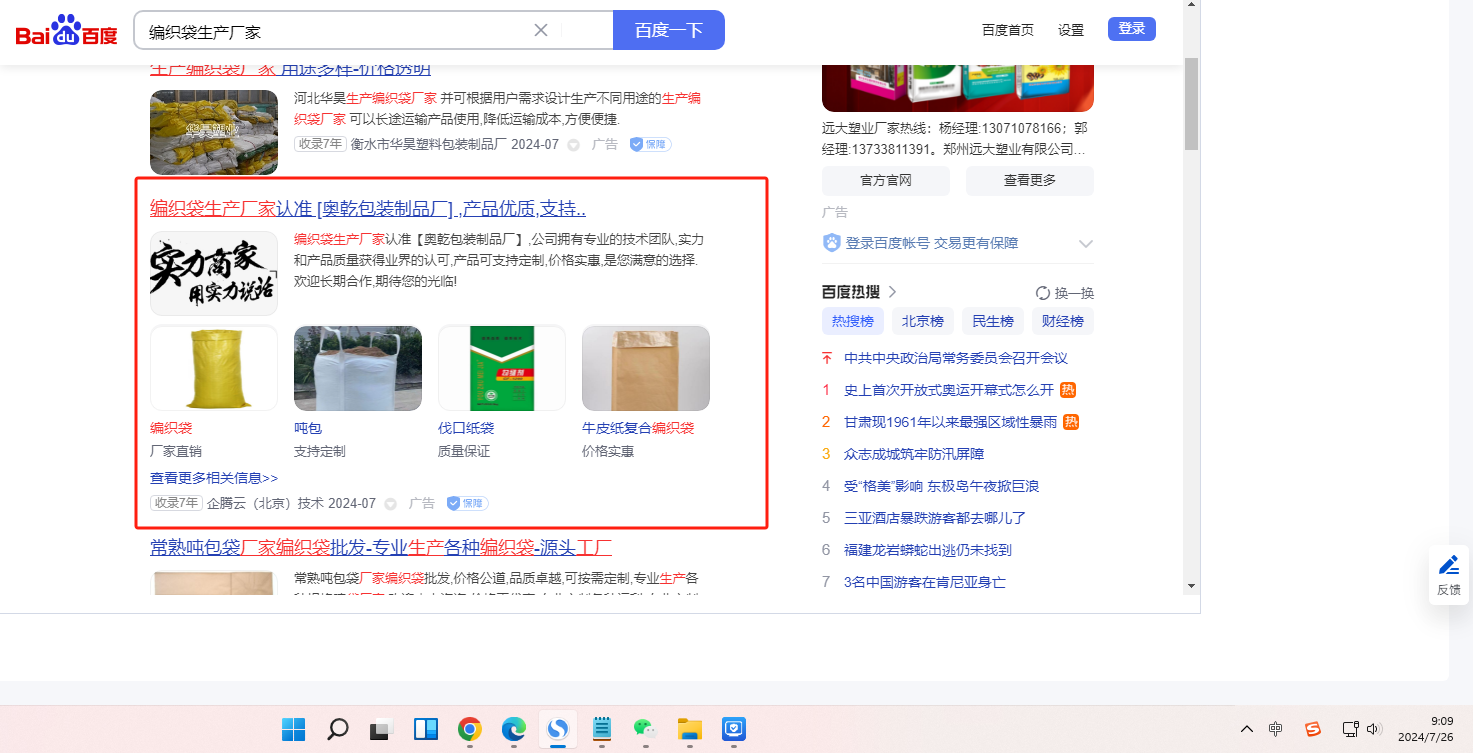
Task: Click the 反馈 feedback button
Action: (1449, 575)
